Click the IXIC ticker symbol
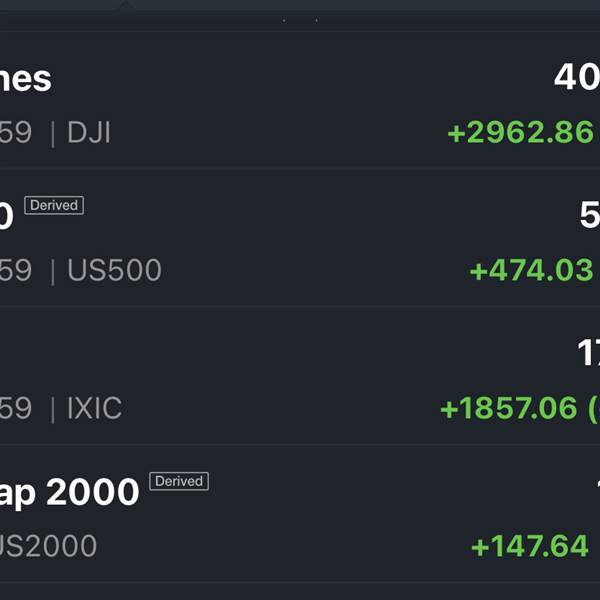This screenshot has width=600, height=600. point(95,408)
